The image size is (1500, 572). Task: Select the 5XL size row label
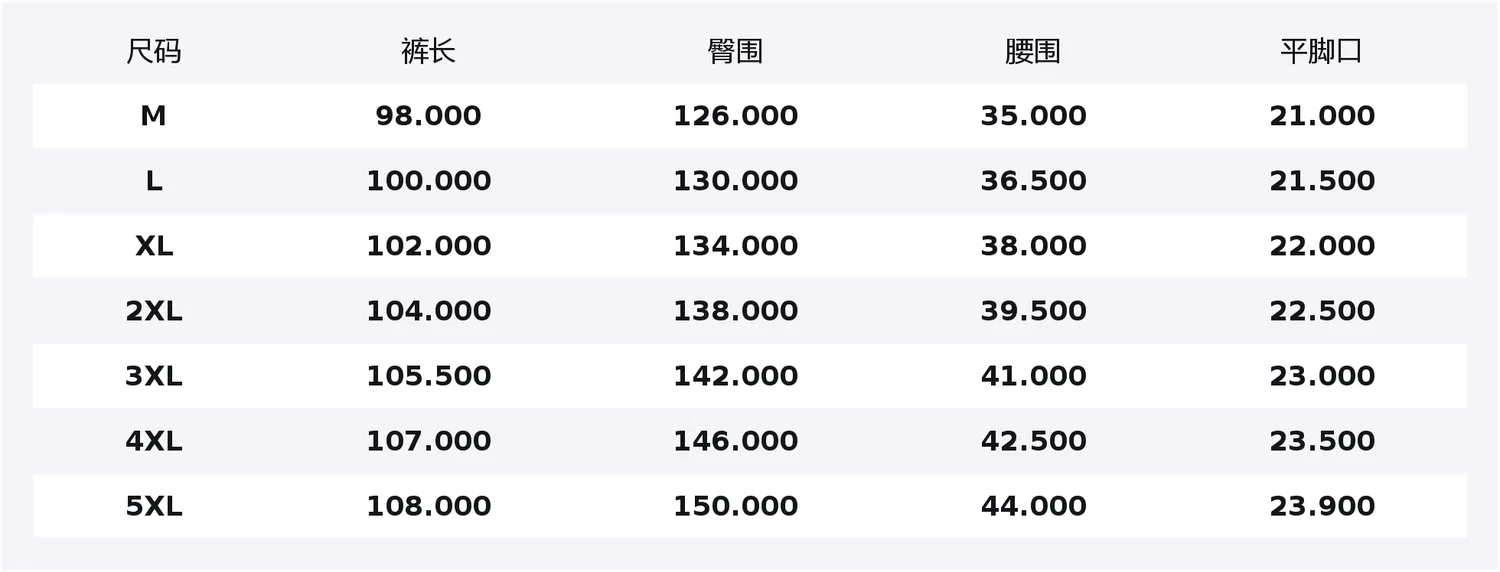[154, 506]
